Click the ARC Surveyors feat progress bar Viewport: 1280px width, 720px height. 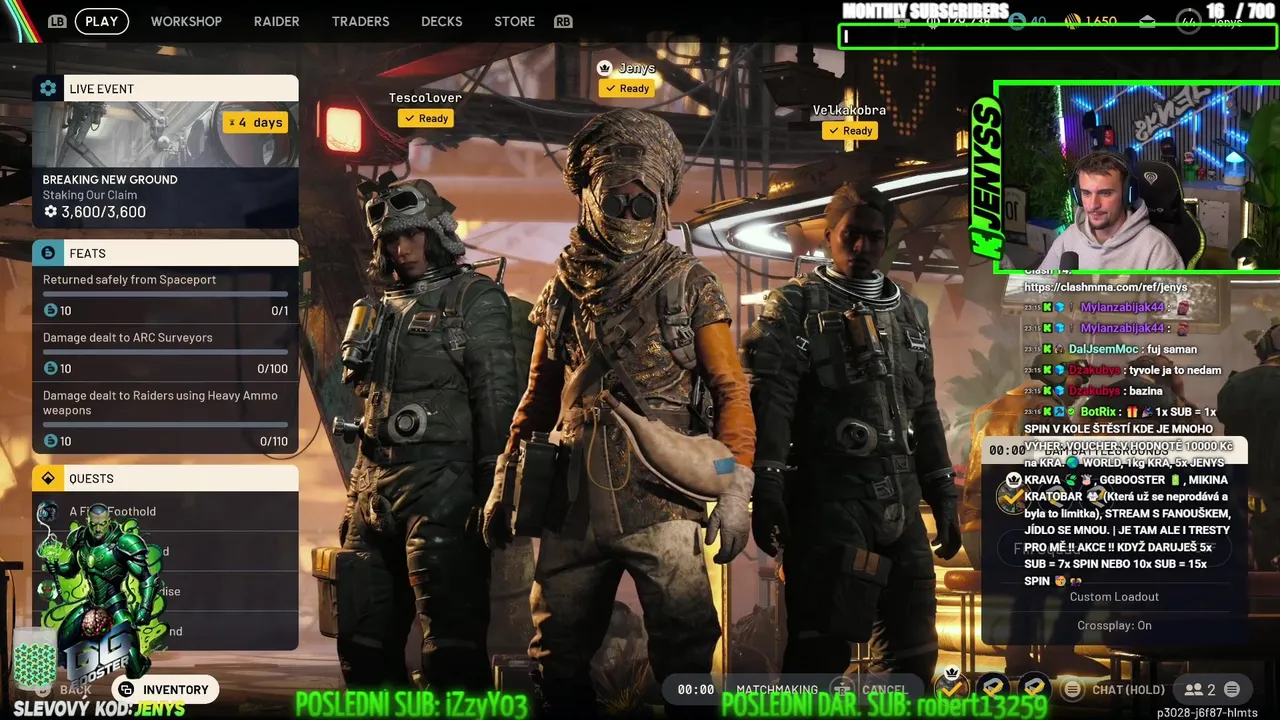(165, 352)
